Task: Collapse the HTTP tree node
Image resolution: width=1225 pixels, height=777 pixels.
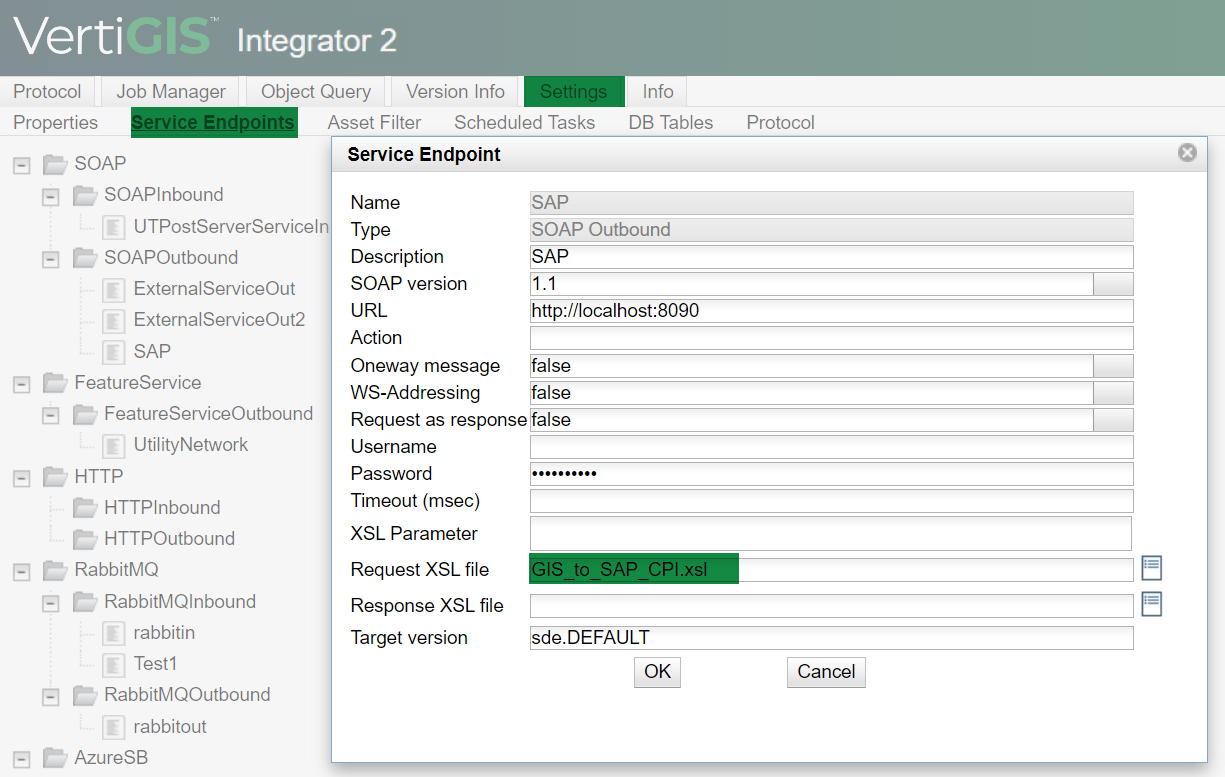Action: (x=21, y=478)
